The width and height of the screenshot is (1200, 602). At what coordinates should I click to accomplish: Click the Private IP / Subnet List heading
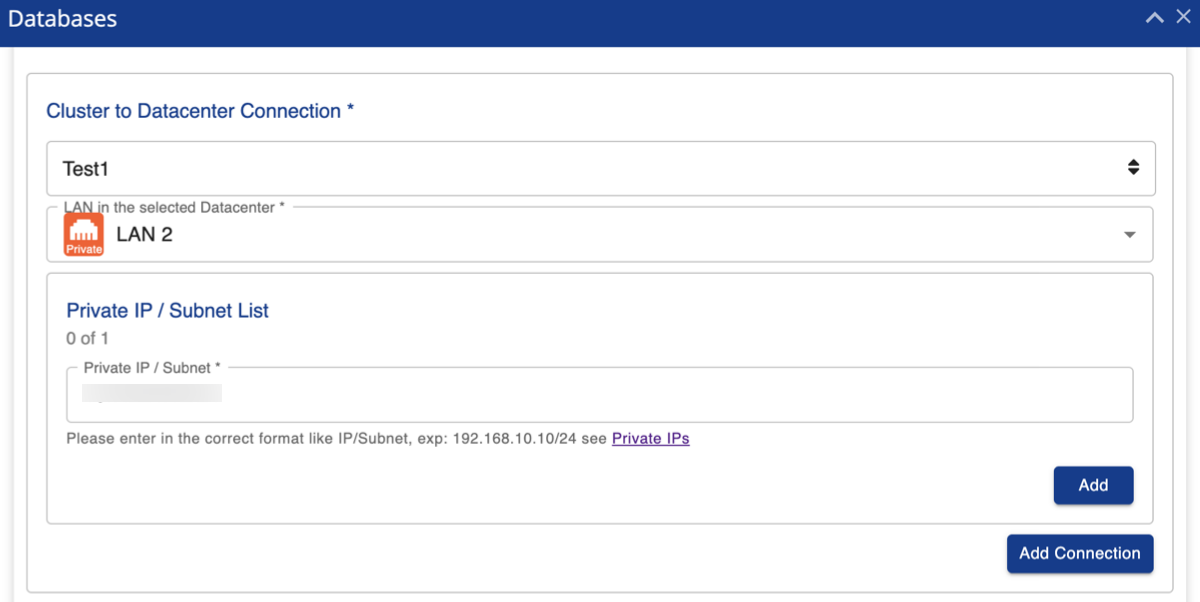point(167,310)
